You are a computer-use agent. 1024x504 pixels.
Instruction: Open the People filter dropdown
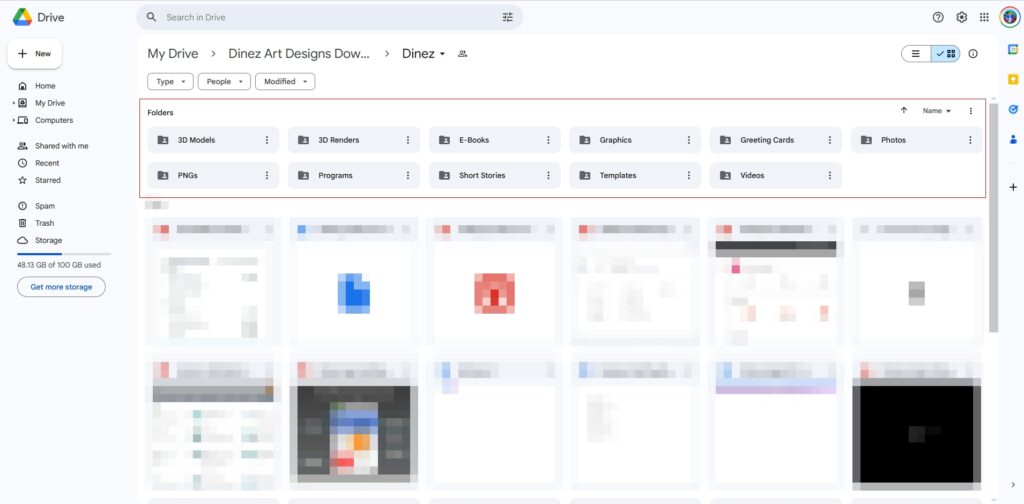click(x=224, y=82)
